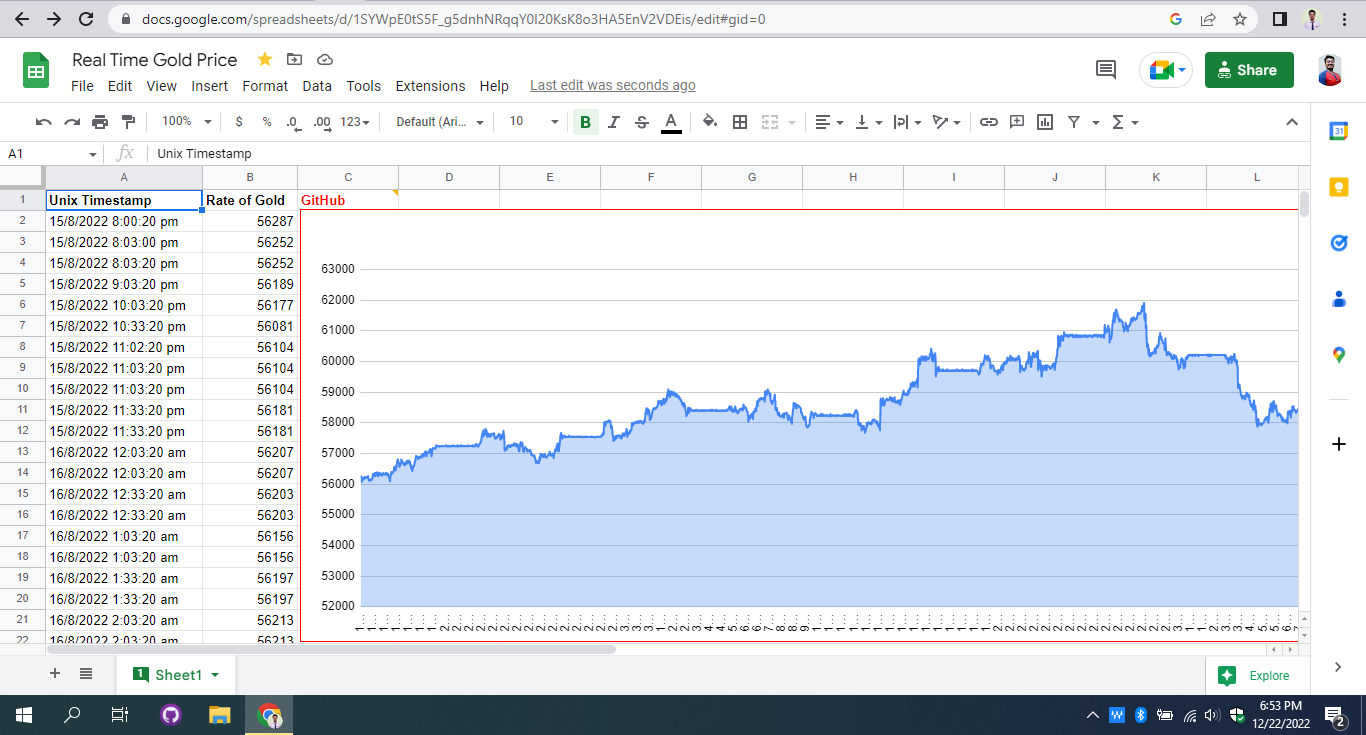Click the gold price area chart
The height and width of the screenshot is (735, 1366).
point(800,425)
